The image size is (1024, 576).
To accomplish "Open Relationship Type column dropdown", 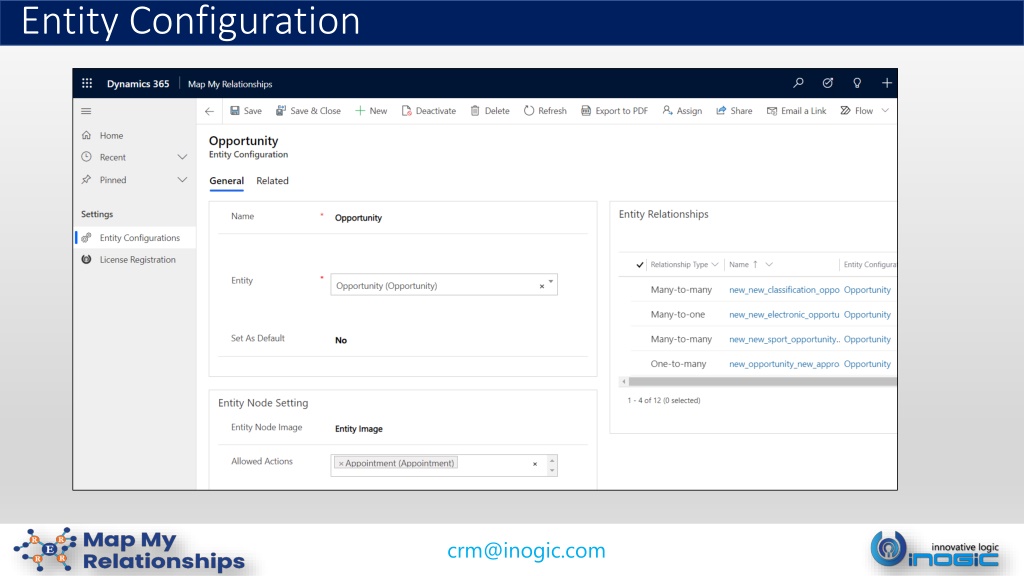I will pyautogui.click(x=715, y=264).
